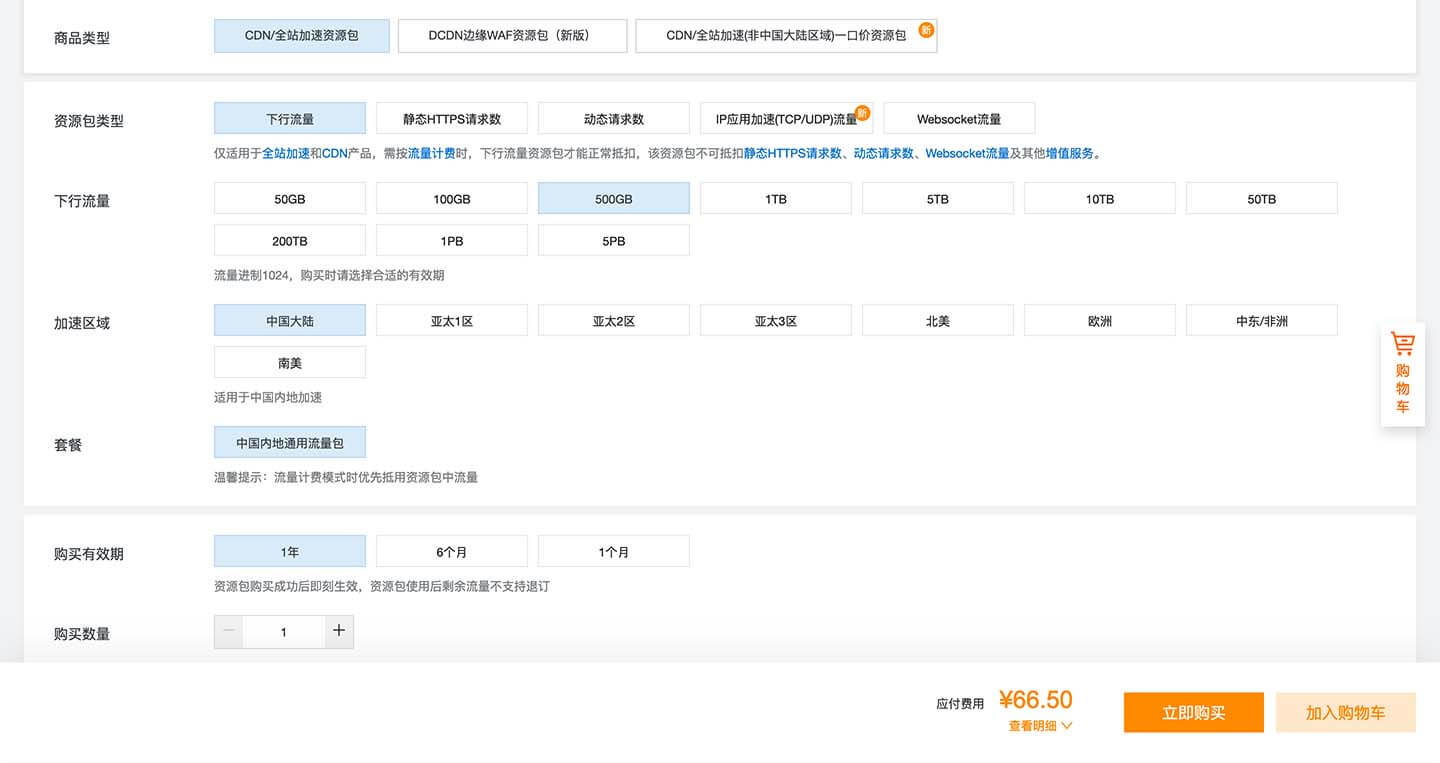1440x763 pixels.
Task: Edit the purchase quantity input field
Action: (284, 632)
